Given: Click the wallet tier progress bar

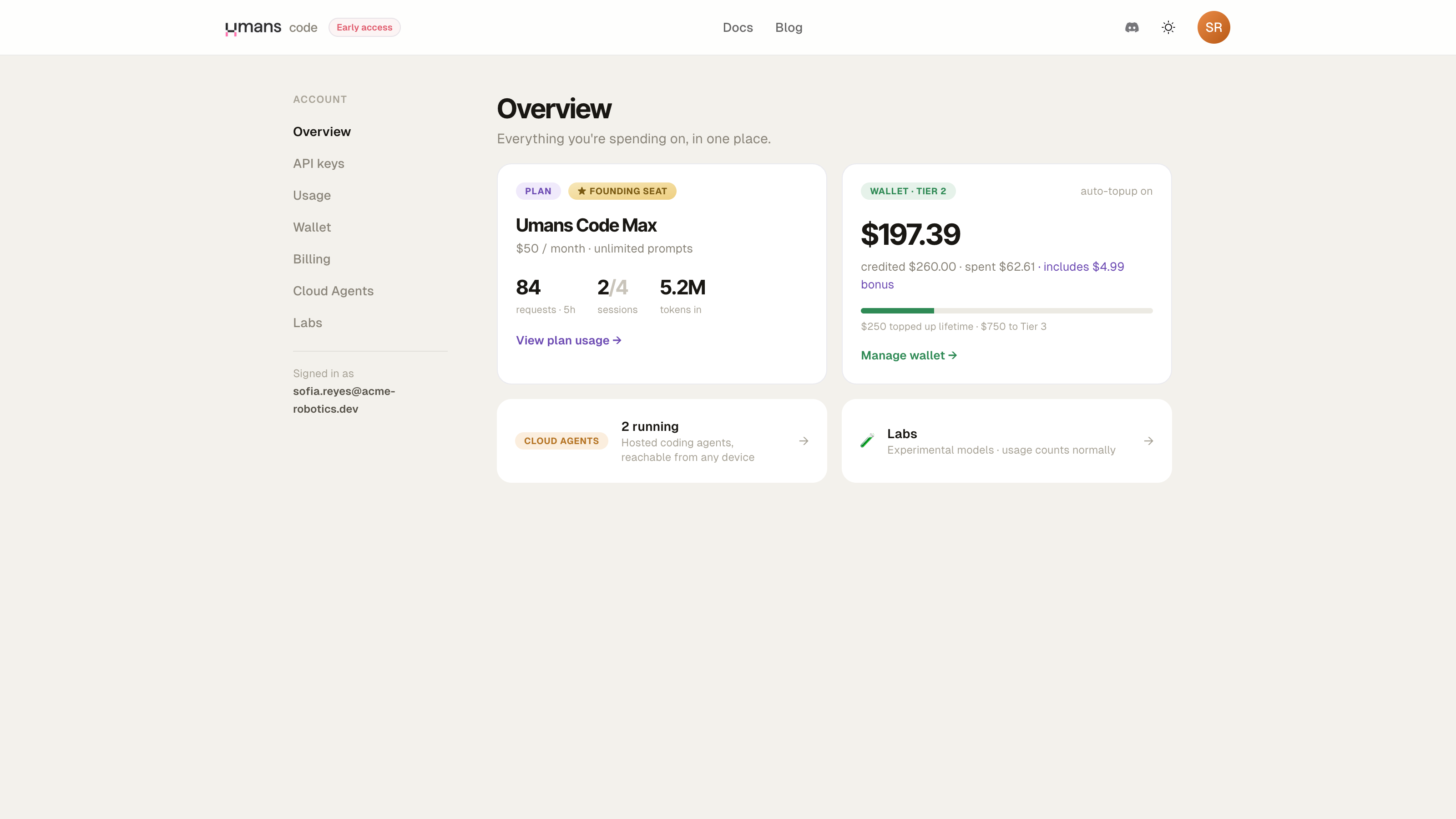Looking at the screenshot, I should [1006, 311].
